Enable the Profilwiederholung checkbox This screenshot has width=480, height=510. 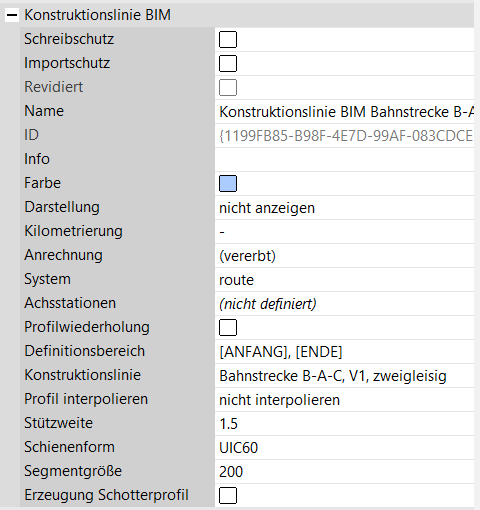click(x=228, y=328)
